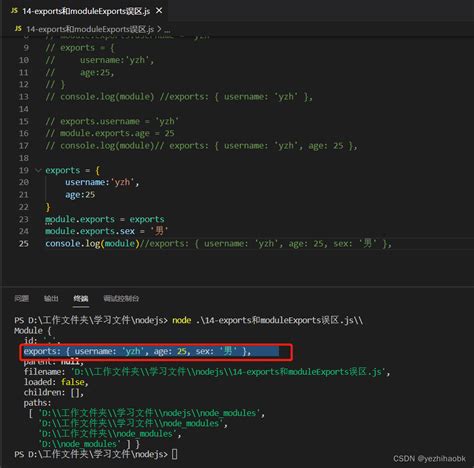This screenshot has width=474, height=468.
Task: Click commented '// exports.username = 'yzh'' line
Action: 112,121
